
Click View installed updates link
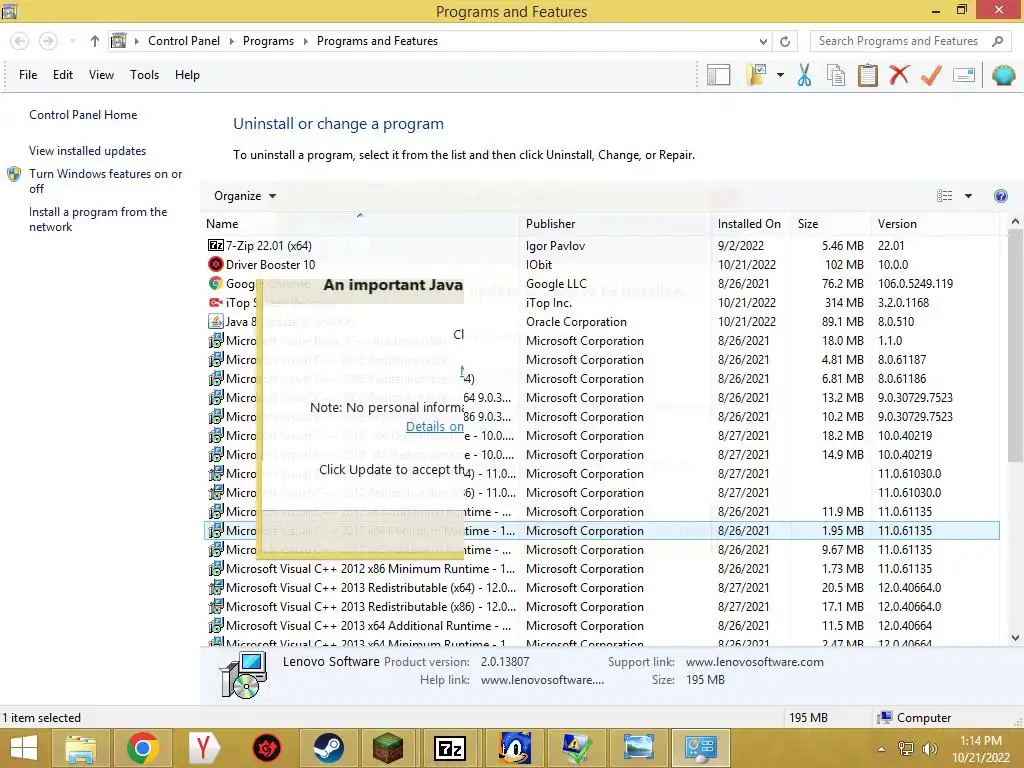coord(88,151)
